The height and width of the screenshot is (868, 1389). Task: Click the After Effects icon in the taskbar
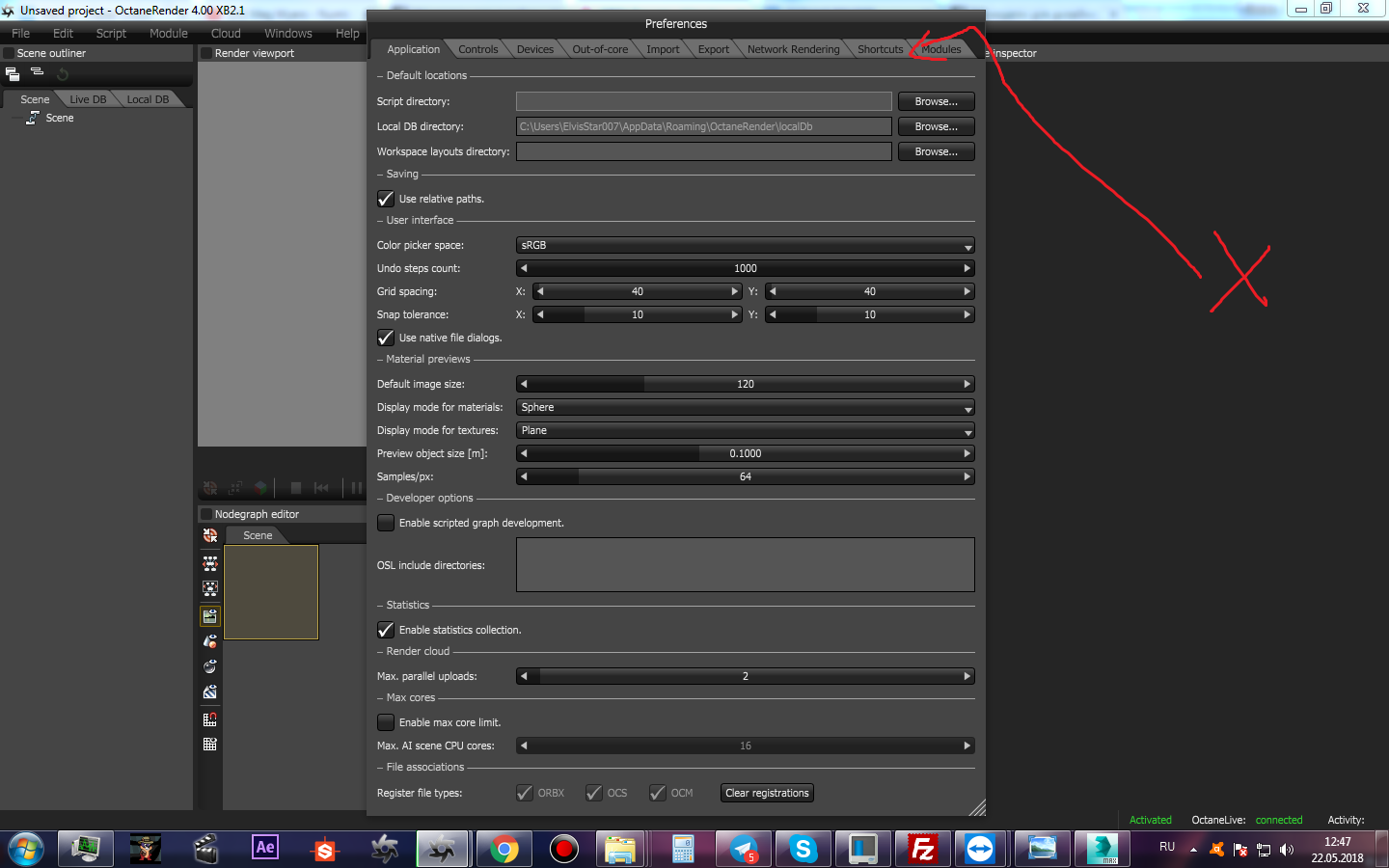[264, 849]
